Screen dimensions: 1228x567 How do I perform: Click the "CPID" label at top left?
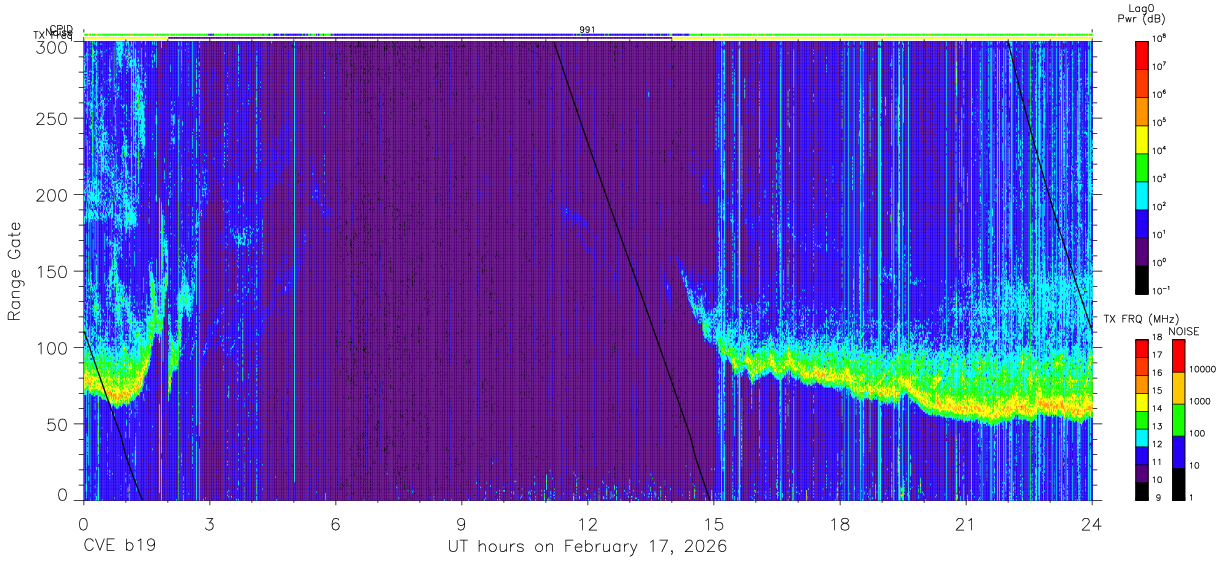(62, 29)
